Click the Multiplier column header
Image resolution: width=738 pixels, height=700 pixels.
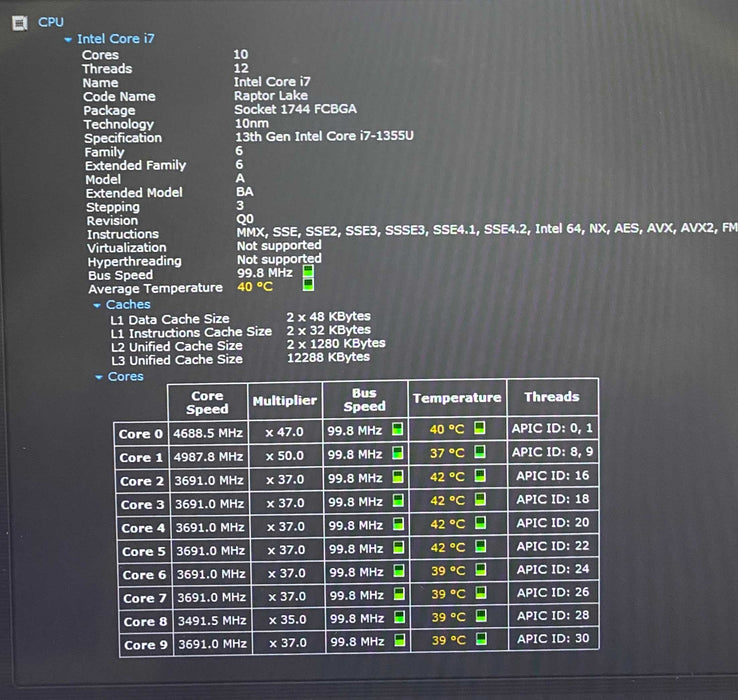(x=285, y=401)
